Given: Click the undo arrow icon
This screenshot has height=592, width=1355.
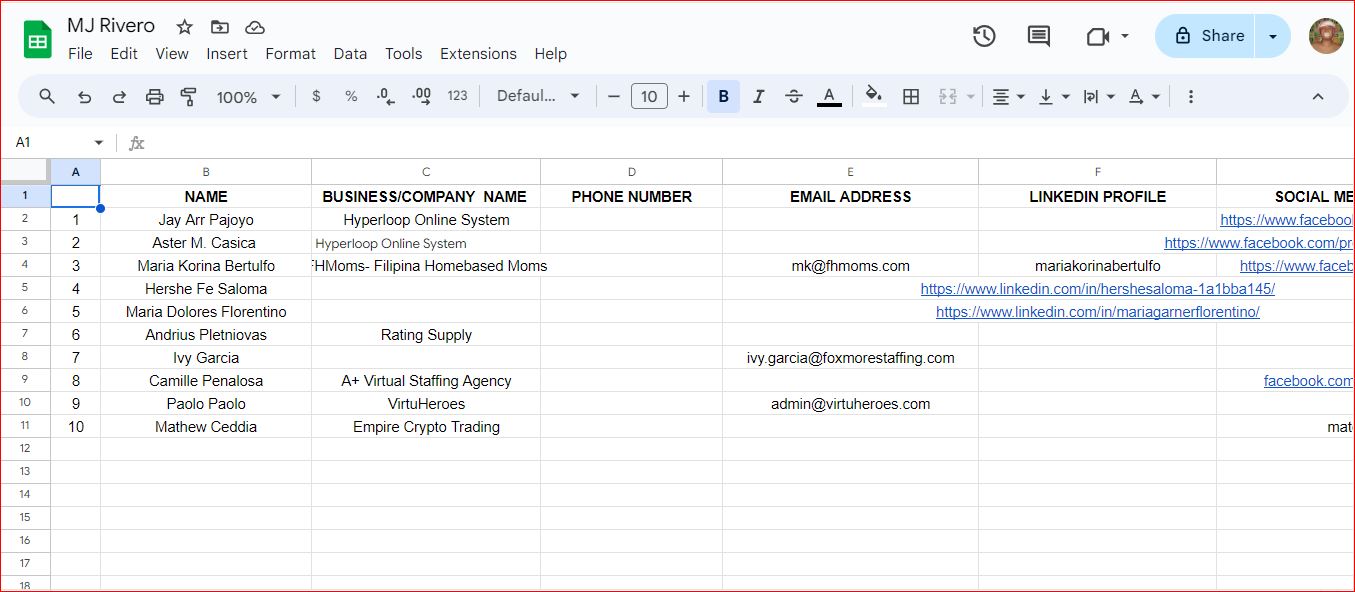Looking at the screenshot, I should [x=84, y=97].
